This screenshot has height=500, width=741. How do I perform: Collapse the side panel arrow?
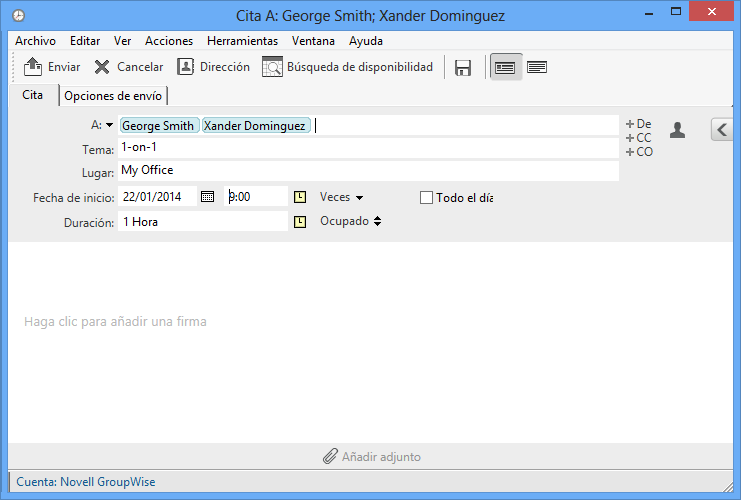tap(722, 129)
